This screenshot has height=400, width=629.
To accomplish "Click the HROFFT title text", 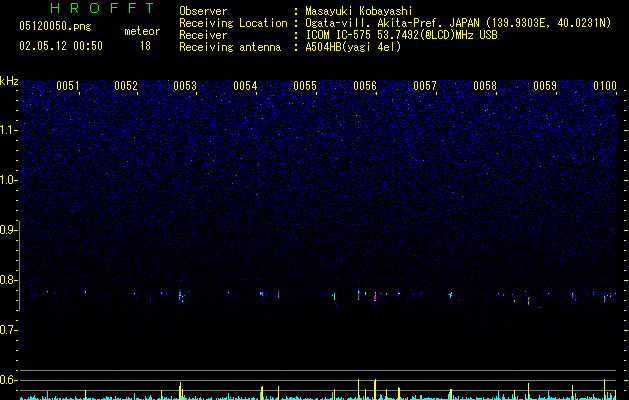I will 102,8.
